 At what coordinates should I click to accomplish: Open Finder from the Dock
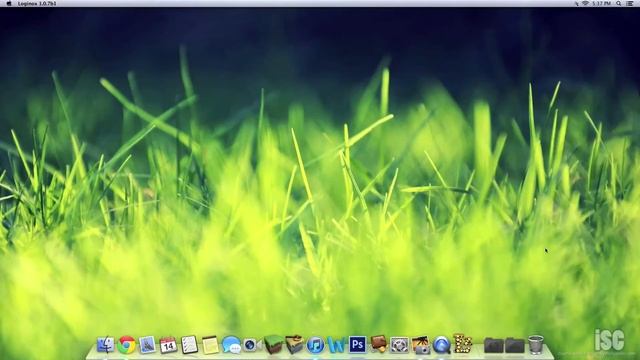click(x=105, y=345)
